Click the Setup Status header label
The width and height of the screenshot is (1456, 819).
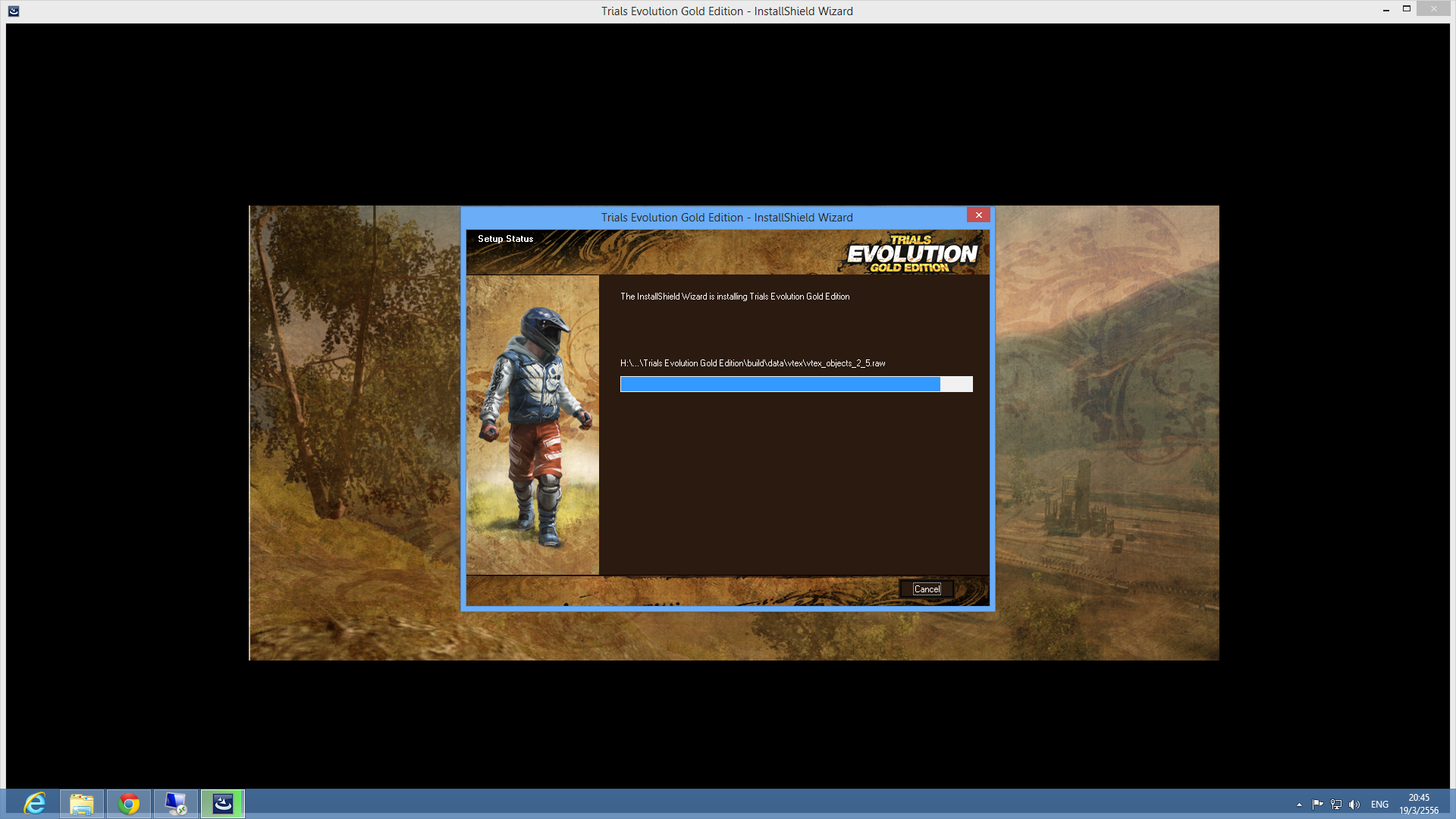pos(505,239)
